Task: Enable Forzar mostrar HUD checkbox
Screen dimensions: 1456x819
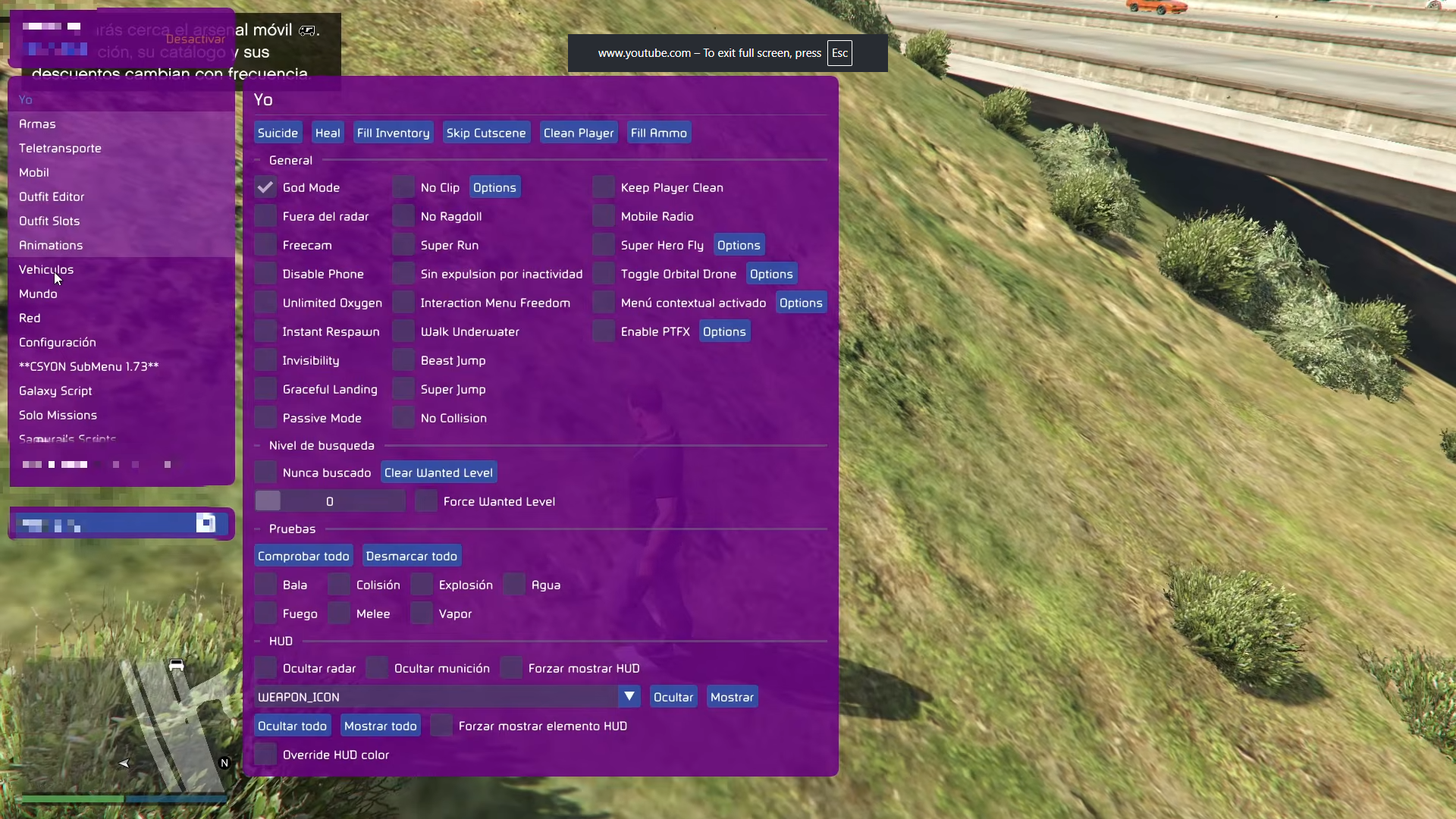Action: coord(511,668)
